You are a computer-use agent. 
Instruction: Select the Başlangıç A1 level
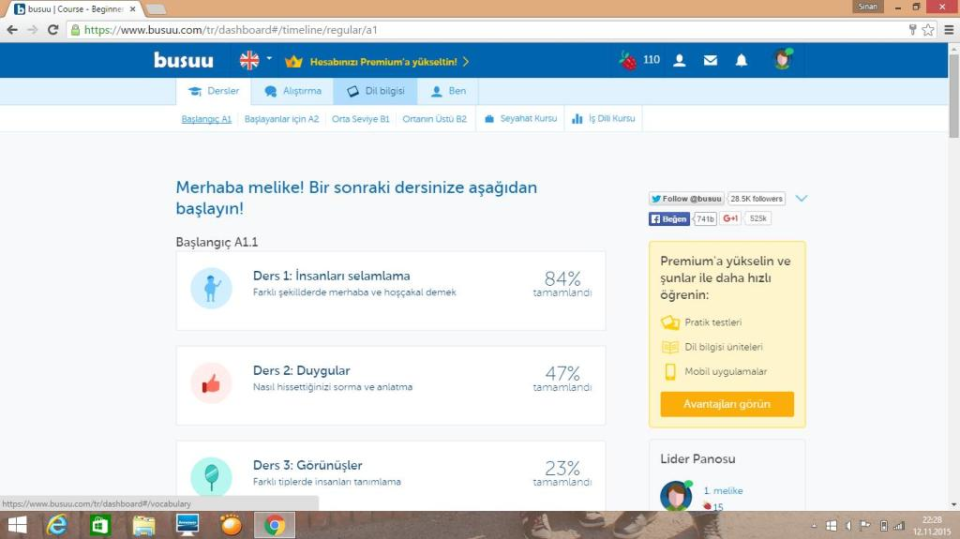pos(206,119)
